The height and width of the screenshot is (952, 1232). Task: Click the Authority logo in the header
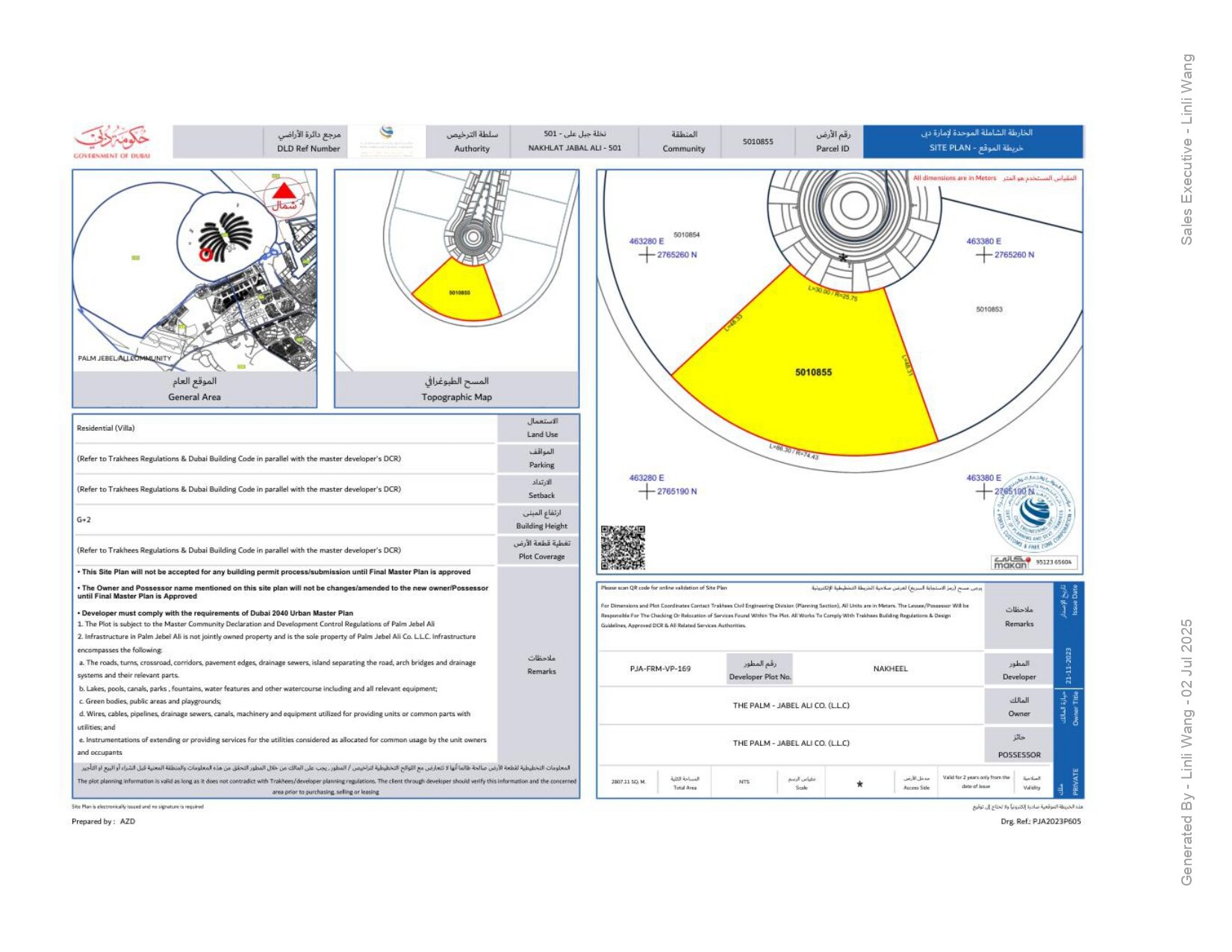click(387, 140)
